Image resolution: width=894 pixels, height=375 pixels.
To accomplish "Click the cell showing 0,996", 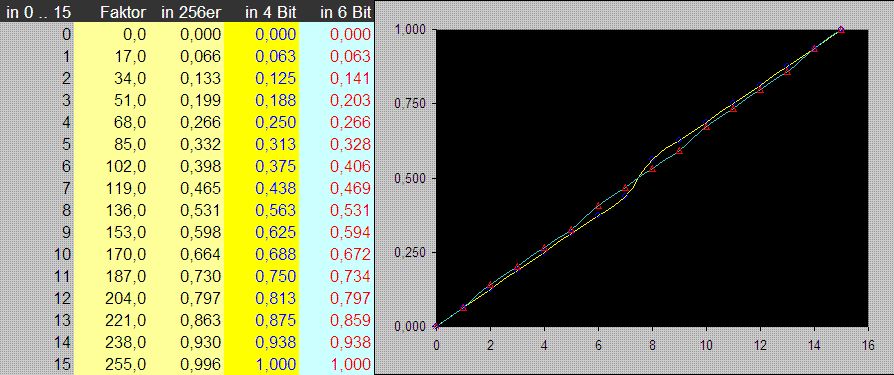I will pos(201,365).
